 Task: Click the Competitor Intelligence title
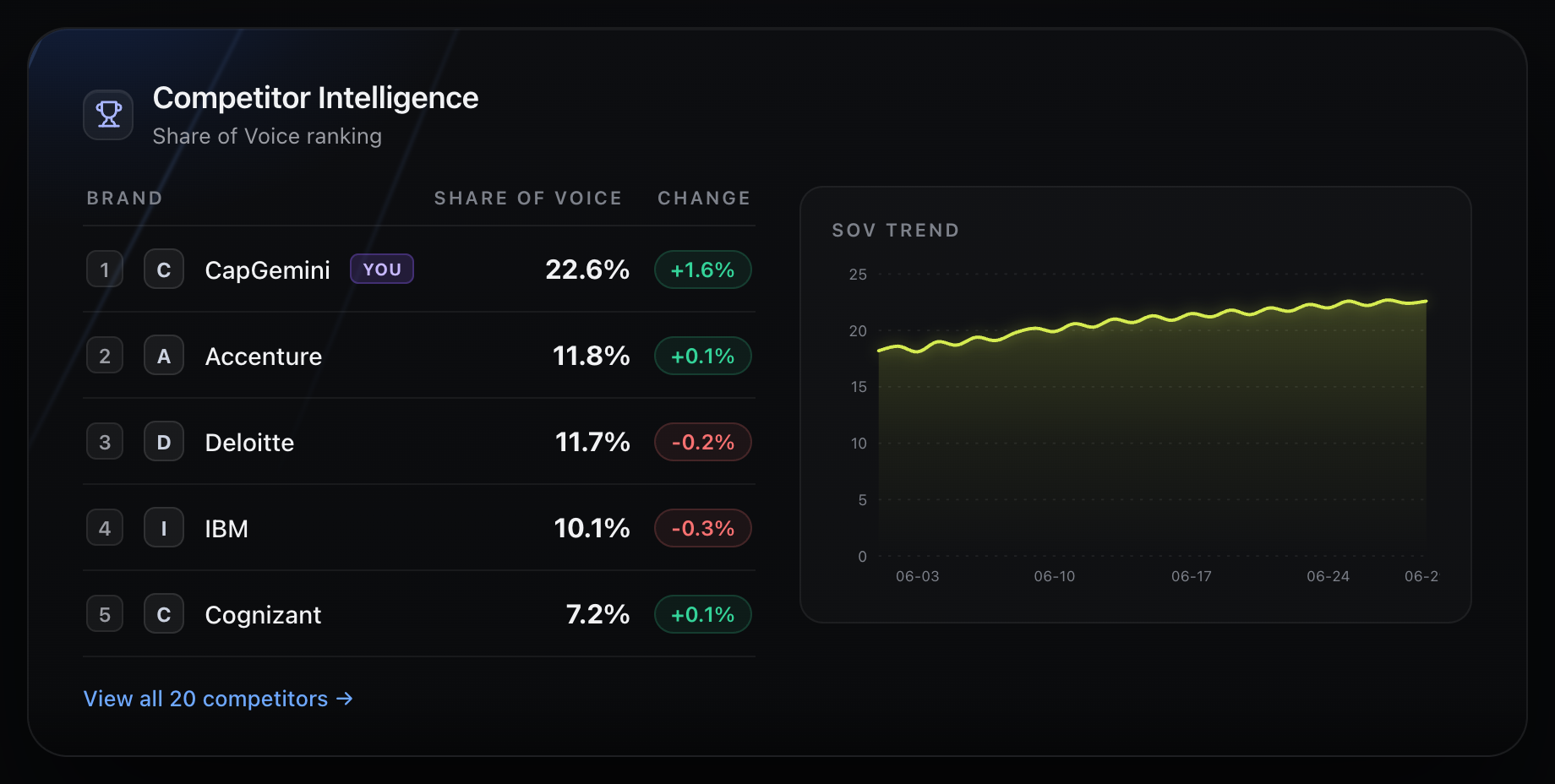(x=315, y=98)
